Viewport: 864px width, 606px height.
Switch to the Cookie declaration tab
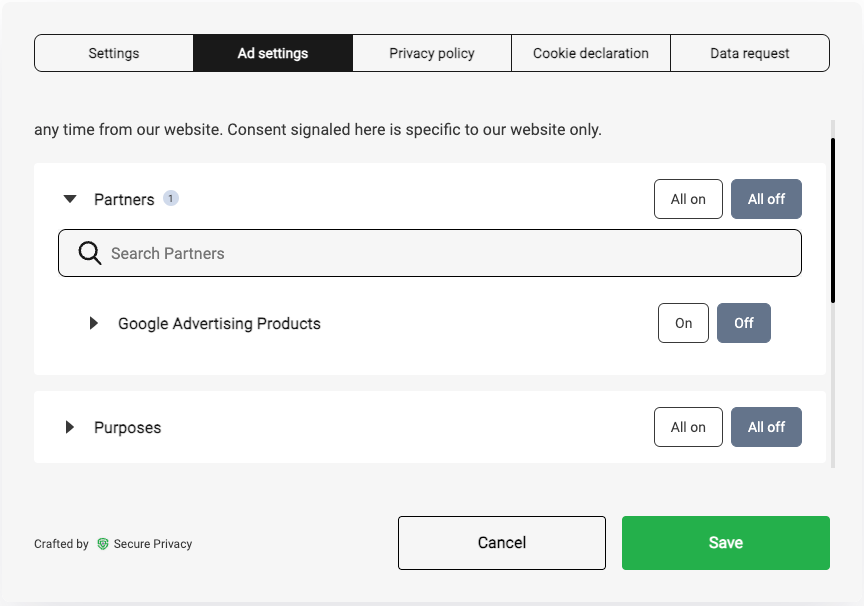[590, 52]
